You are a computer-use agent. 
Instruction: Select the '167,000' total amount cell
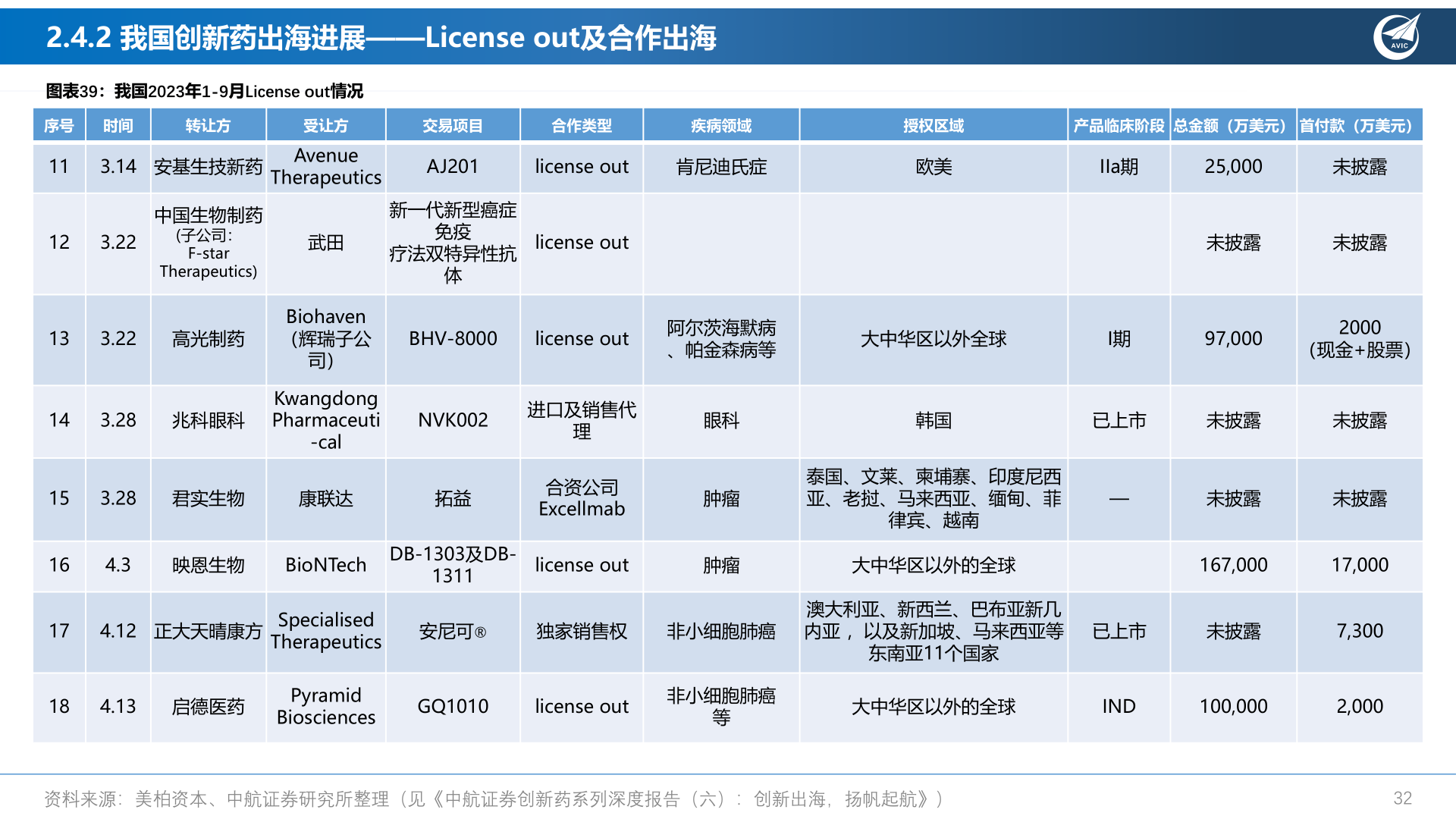click(x=1233, y=566)
